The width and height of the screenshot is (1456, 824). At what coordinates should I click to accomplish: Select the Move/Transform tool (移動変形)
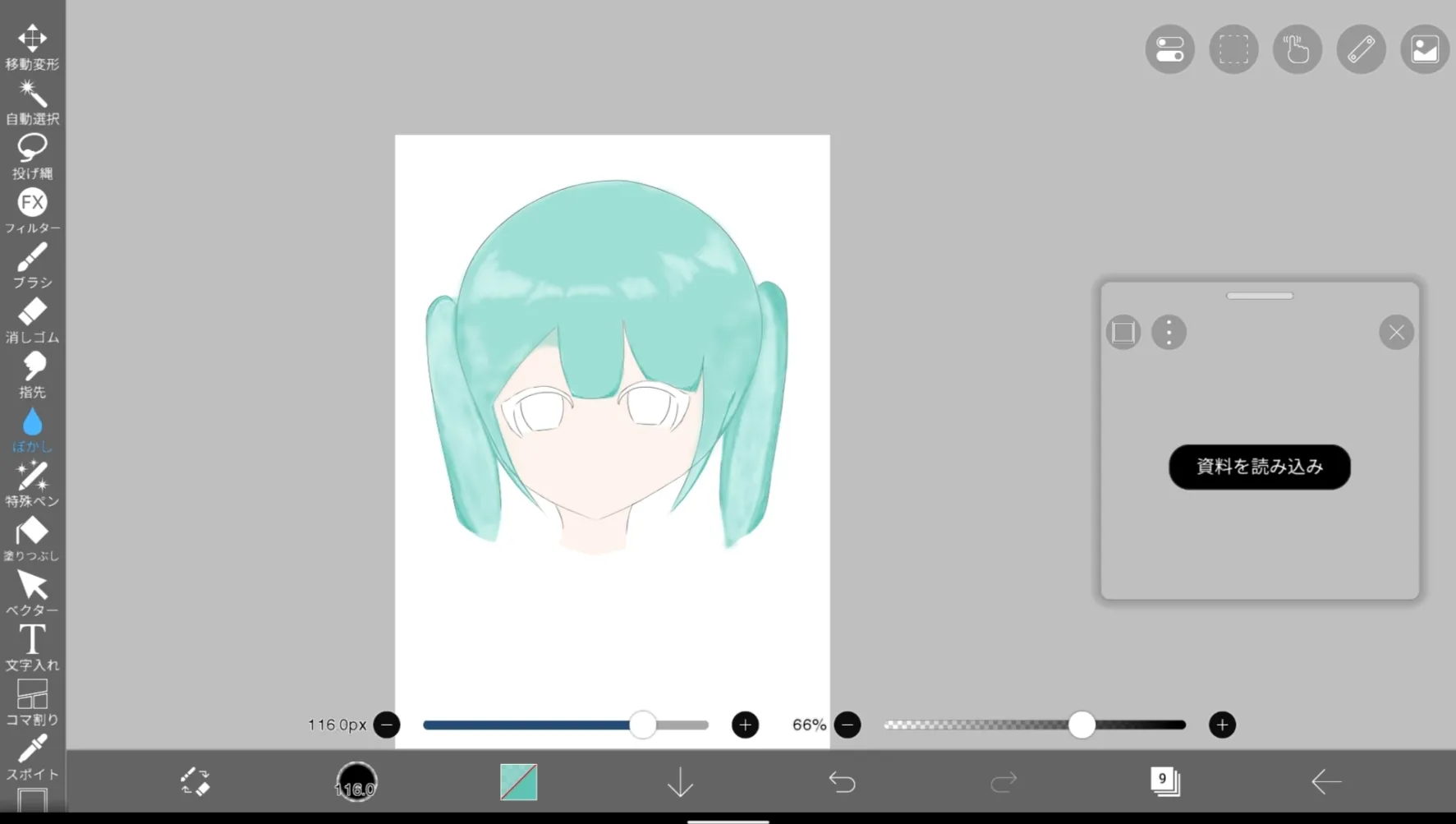32,47
